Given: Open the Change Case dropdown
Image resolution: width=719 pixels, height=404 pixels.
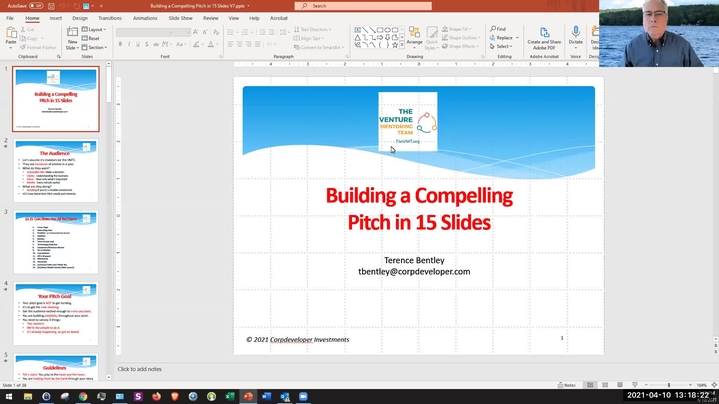Looking at the screenshot, I should (x=181, y=44).
